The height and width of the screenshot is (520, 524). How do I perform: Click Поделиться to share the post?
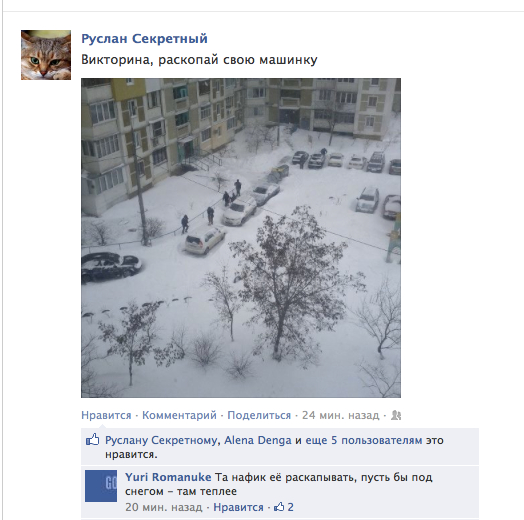point(259,415)
